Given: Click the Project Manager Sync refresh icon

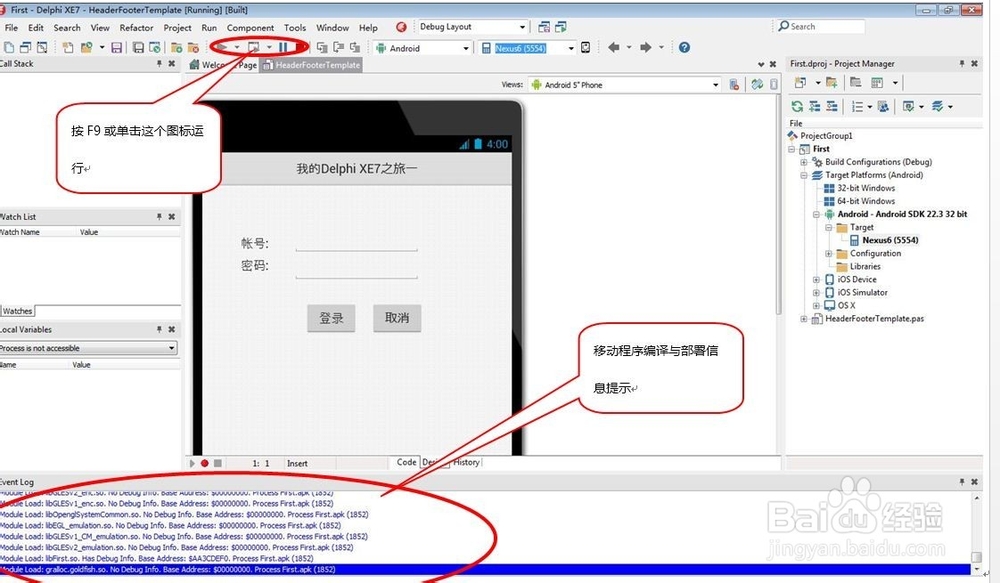Looking at the screenshot, I should coord(797,107).
